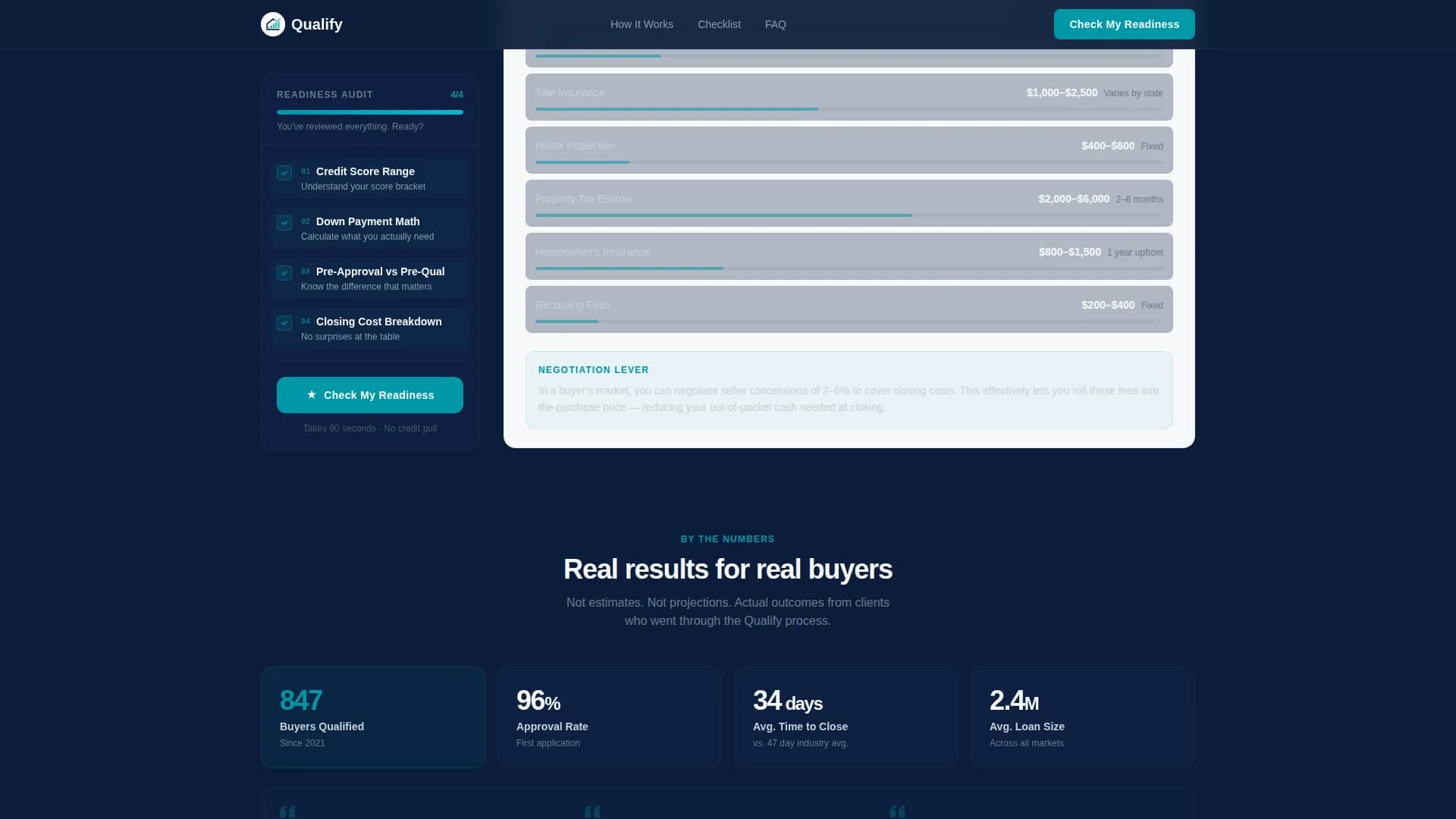Click the 34 days Avg. Time to Close card
The width and height of the screenshot is (1456, 819).
pos(846,717)
